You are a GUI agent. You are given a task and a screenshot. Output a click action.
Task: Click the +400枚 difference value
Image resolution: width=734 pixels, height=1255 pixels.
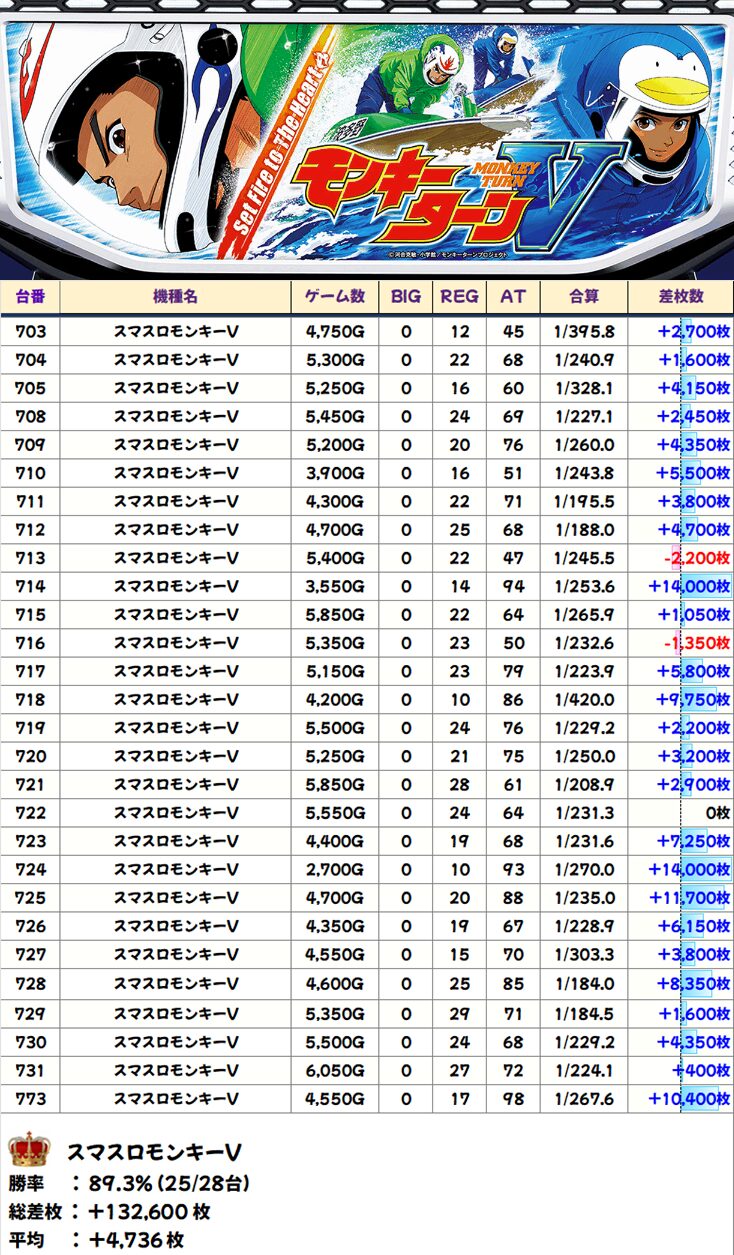[701, 1071]
